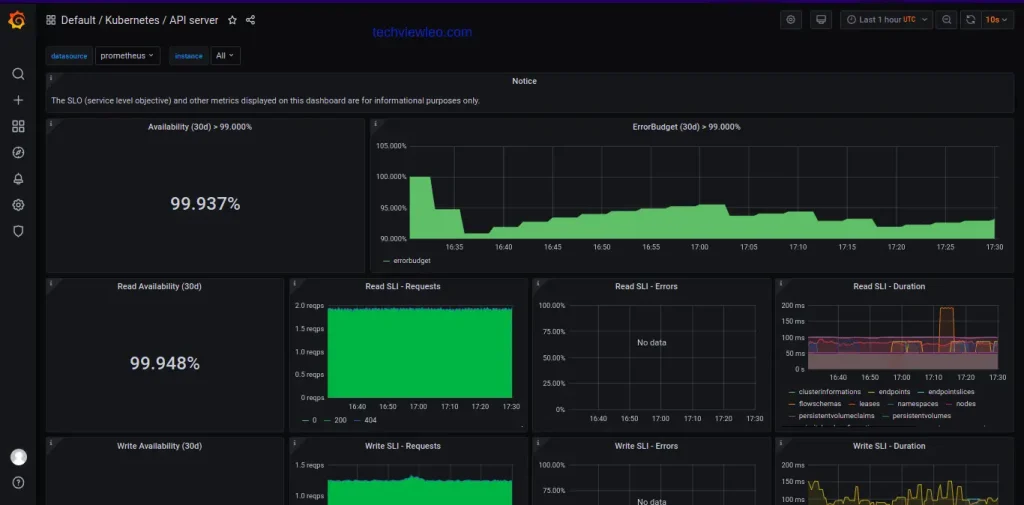This screenshot has height=505, width=1024.
Task: Open the Availability (30d) panel title menu
Action: tap(200, 127)
